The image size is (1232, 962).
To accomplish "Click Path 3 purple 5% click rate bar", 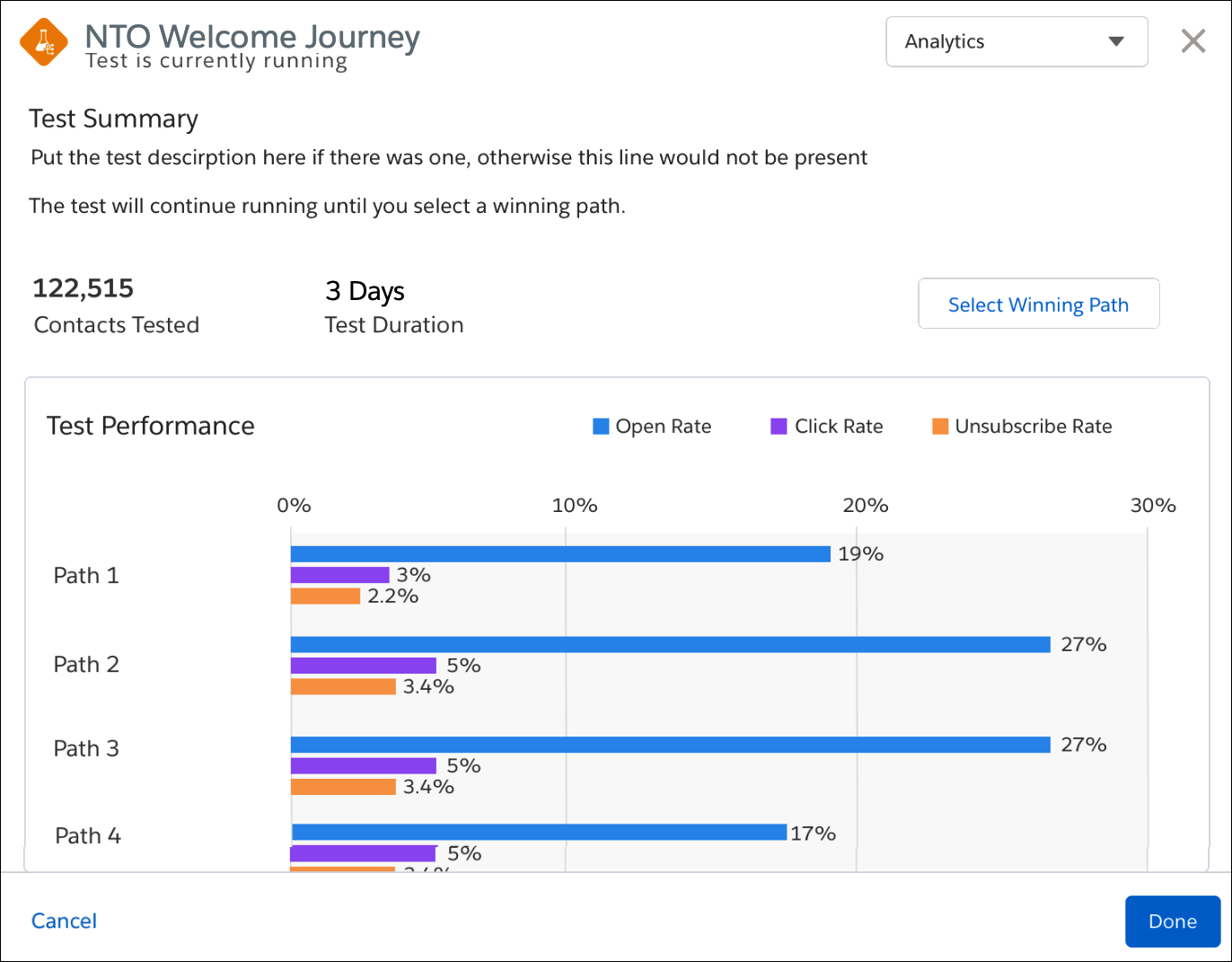I will tap(364, 766).
